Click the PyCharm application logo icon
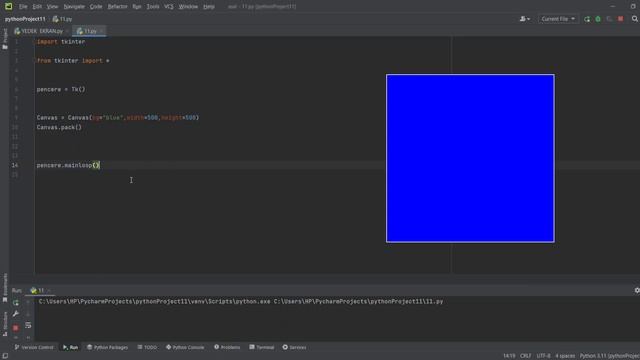Viewport: 640px width, 360px height. click(8, 6)
